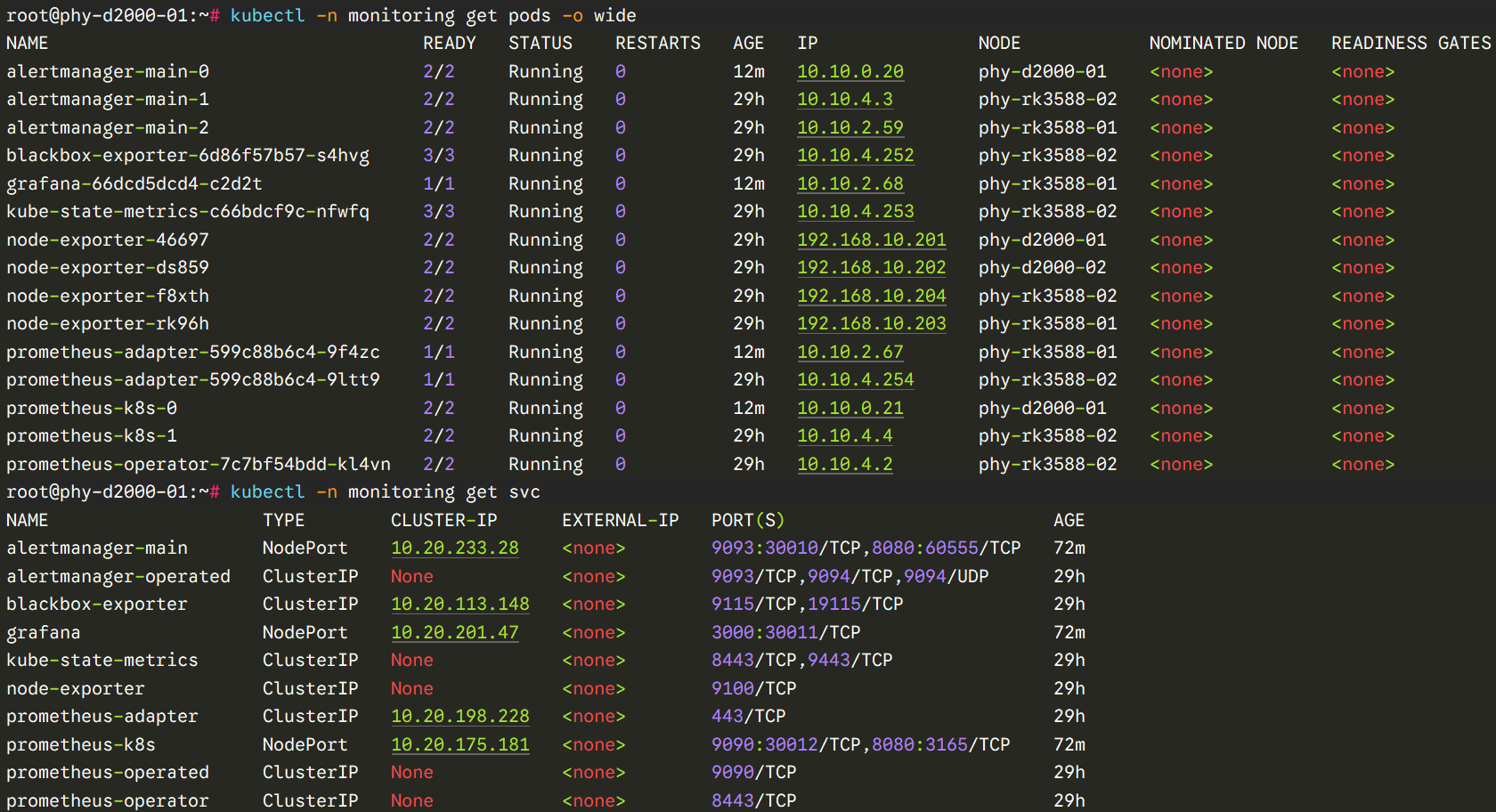1496x812 pixels.
Task: Click the 3000:30011/TCP grafana port entry
Action: pos(785,632)
